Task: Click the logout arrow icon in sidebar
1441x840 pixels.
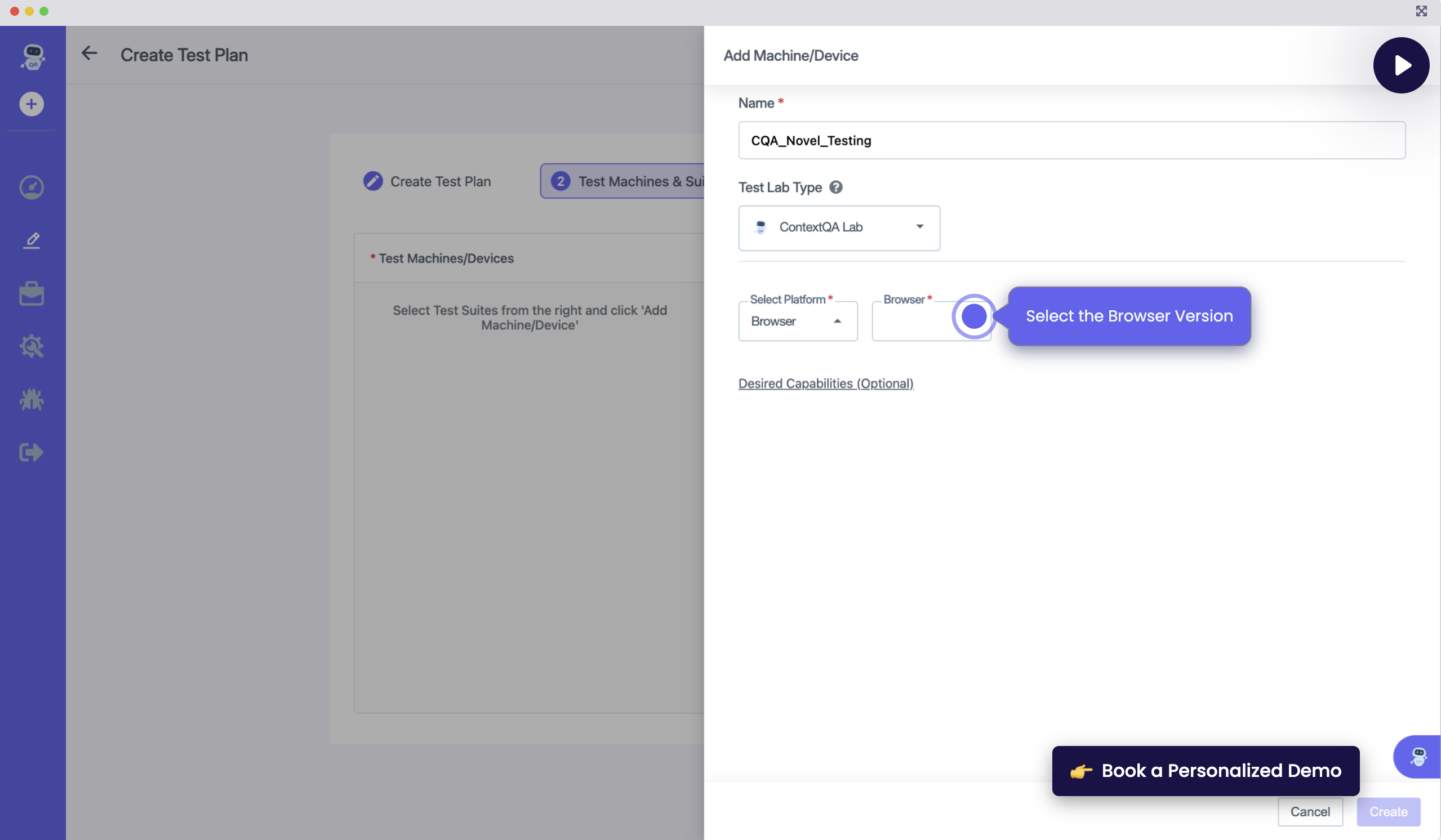Action: tap(32, 453)
